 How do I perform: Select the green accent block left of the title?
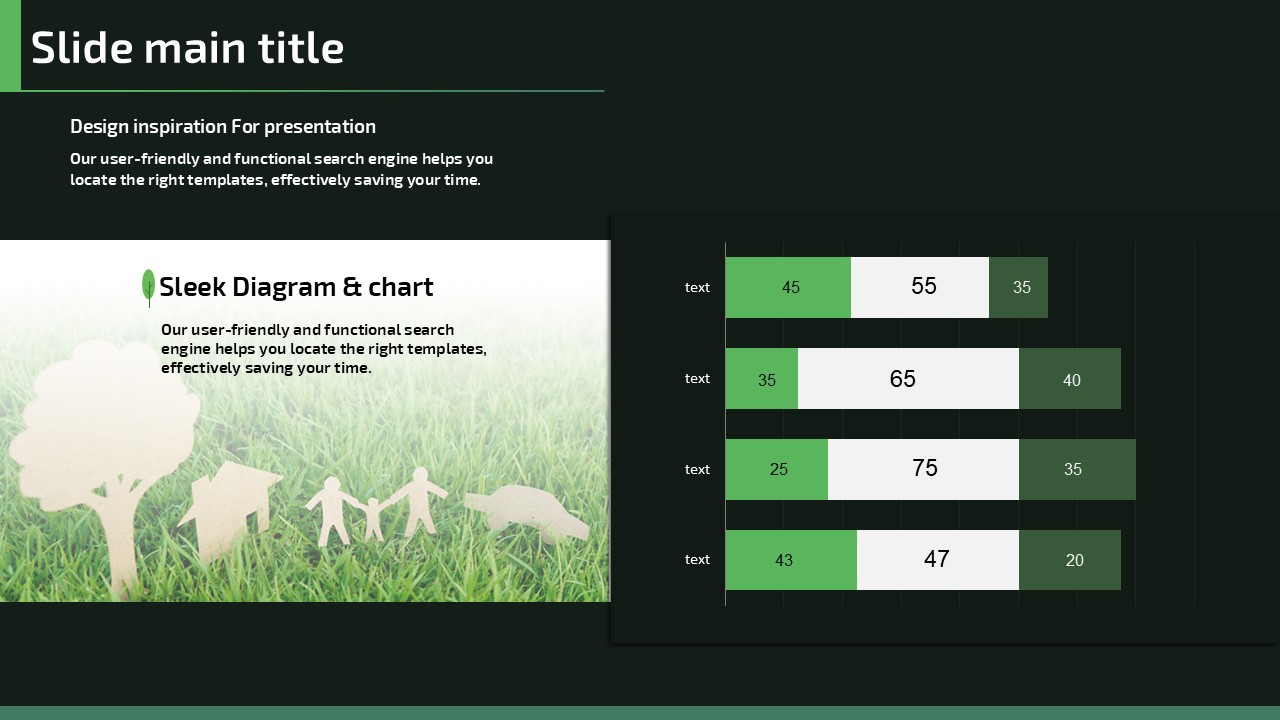tap(10, 45)
